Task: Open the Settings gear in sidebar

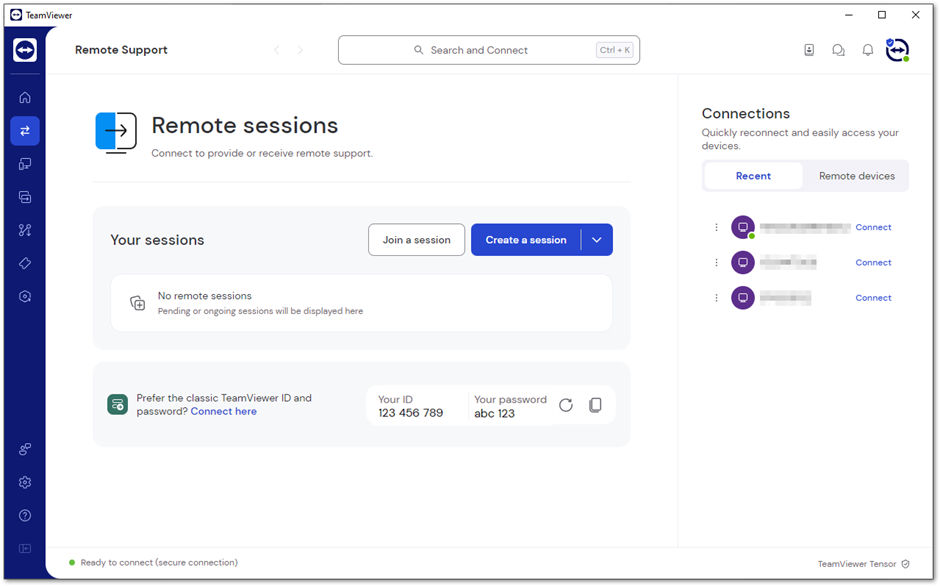Action: pos(25,482)
